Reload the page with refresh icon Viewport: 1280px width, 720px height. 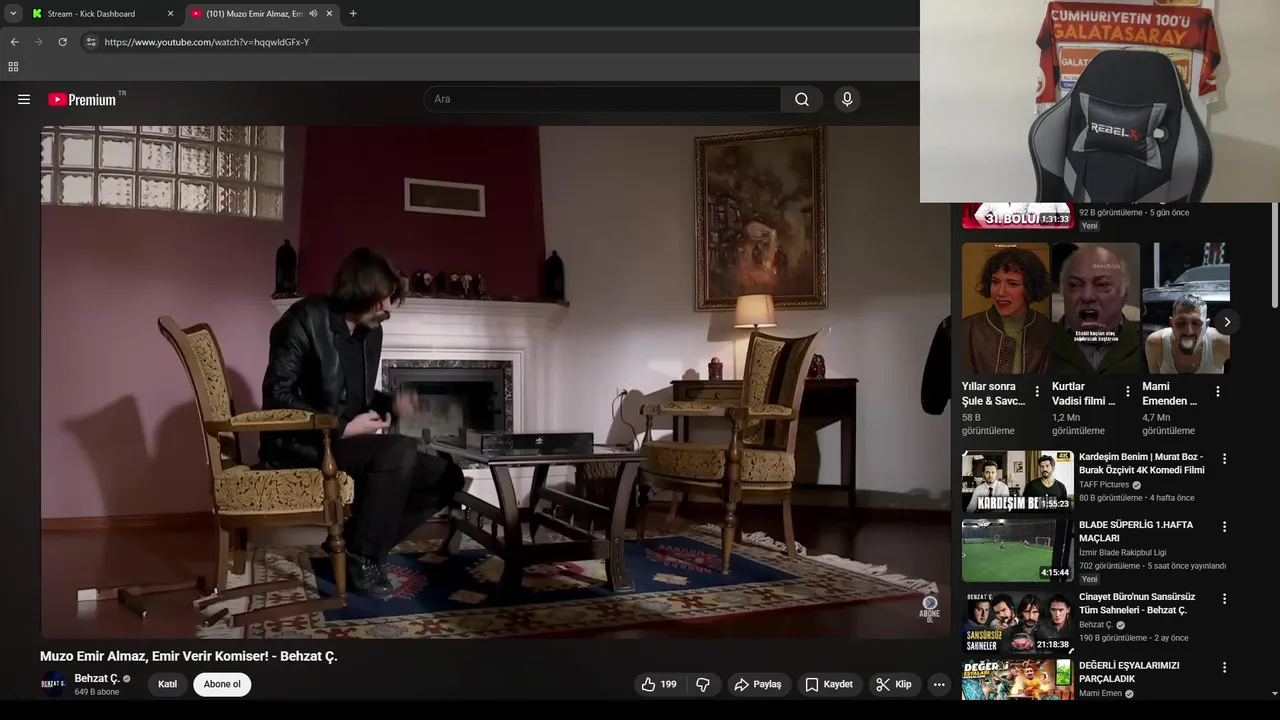[62, 42]
